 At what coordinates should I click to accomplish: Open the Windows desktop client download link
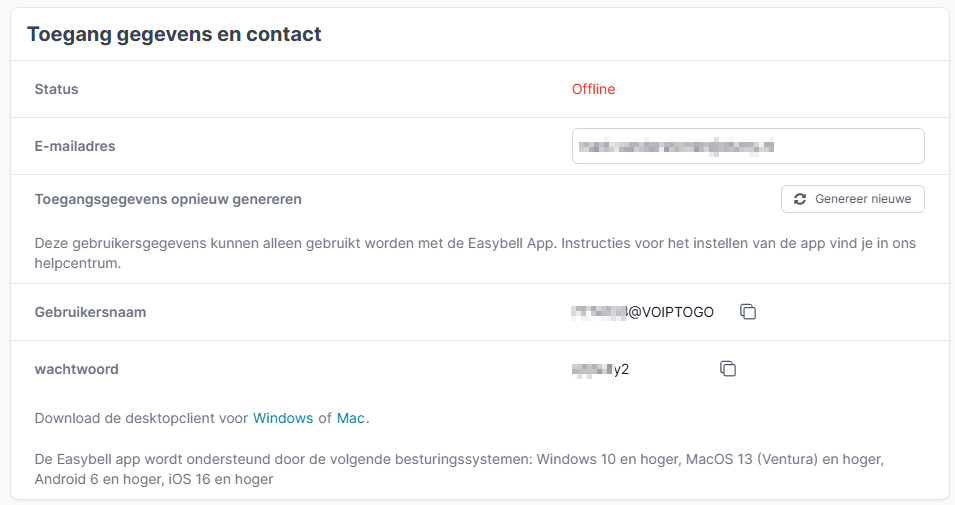(x=283, y=418)
